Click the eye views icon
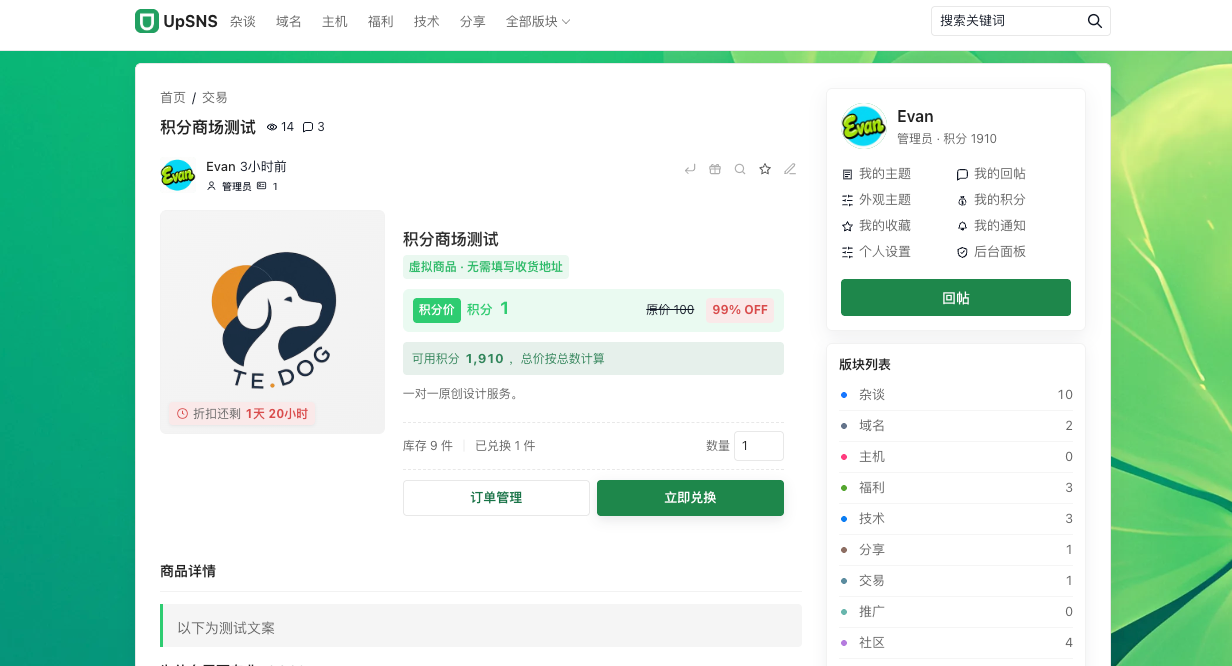The height and width of the screenshot is (666, 1232). (x=272, y=127)
